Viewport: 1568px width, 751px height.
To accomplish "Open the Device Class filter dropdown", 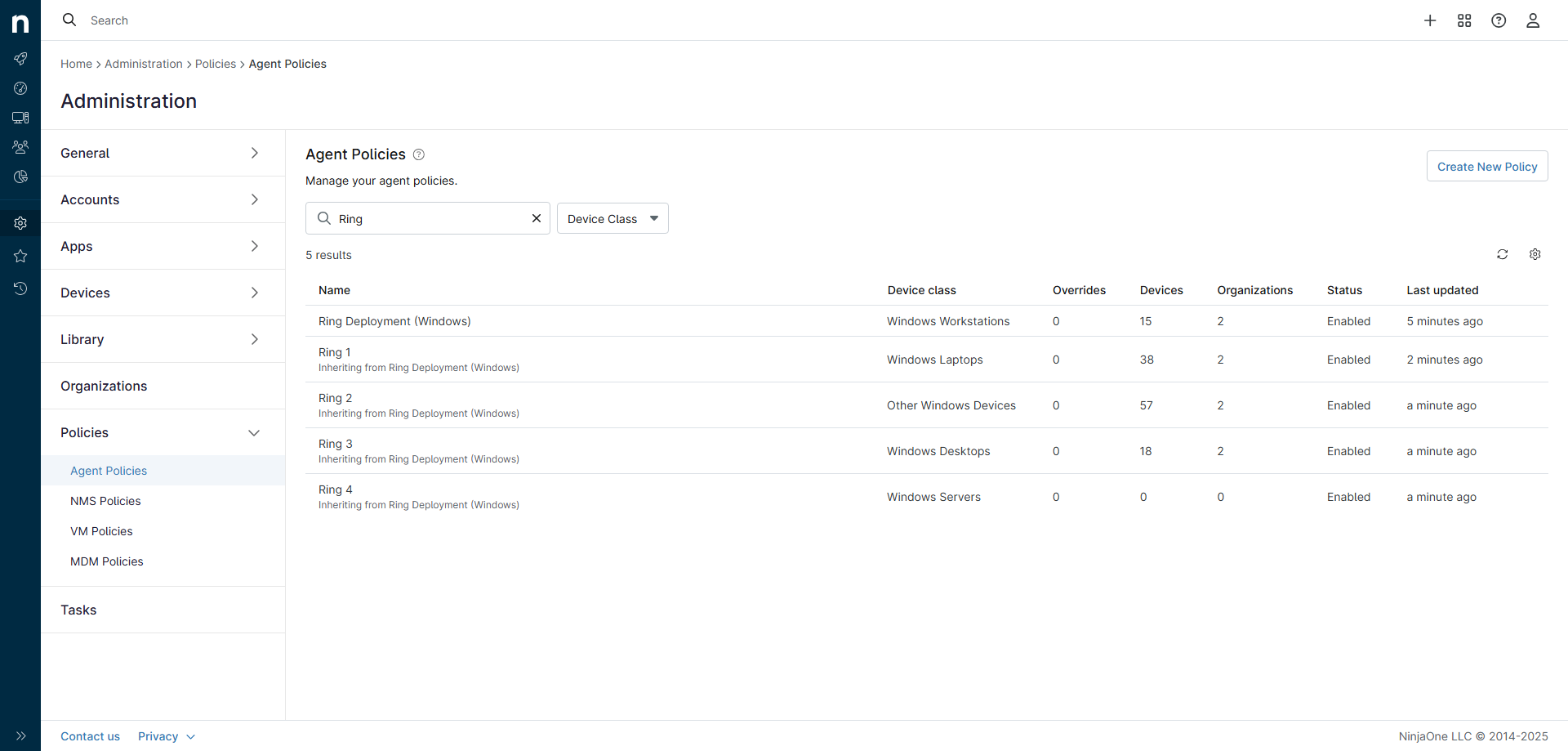I will tap(612, 218).
